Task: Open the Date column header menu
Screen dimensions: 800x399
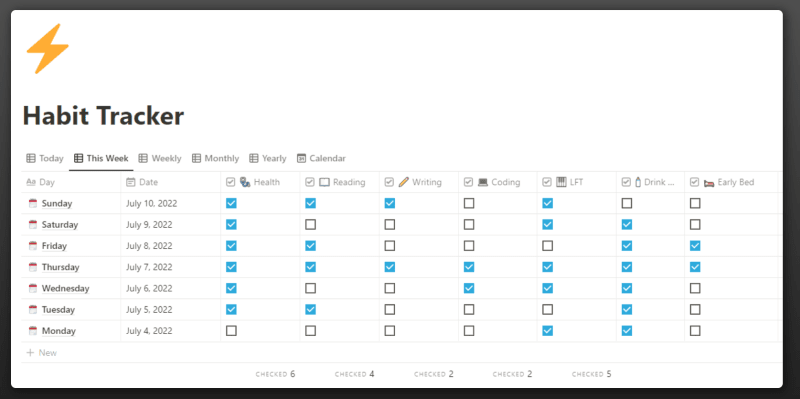Action: (x=171, y=182)
